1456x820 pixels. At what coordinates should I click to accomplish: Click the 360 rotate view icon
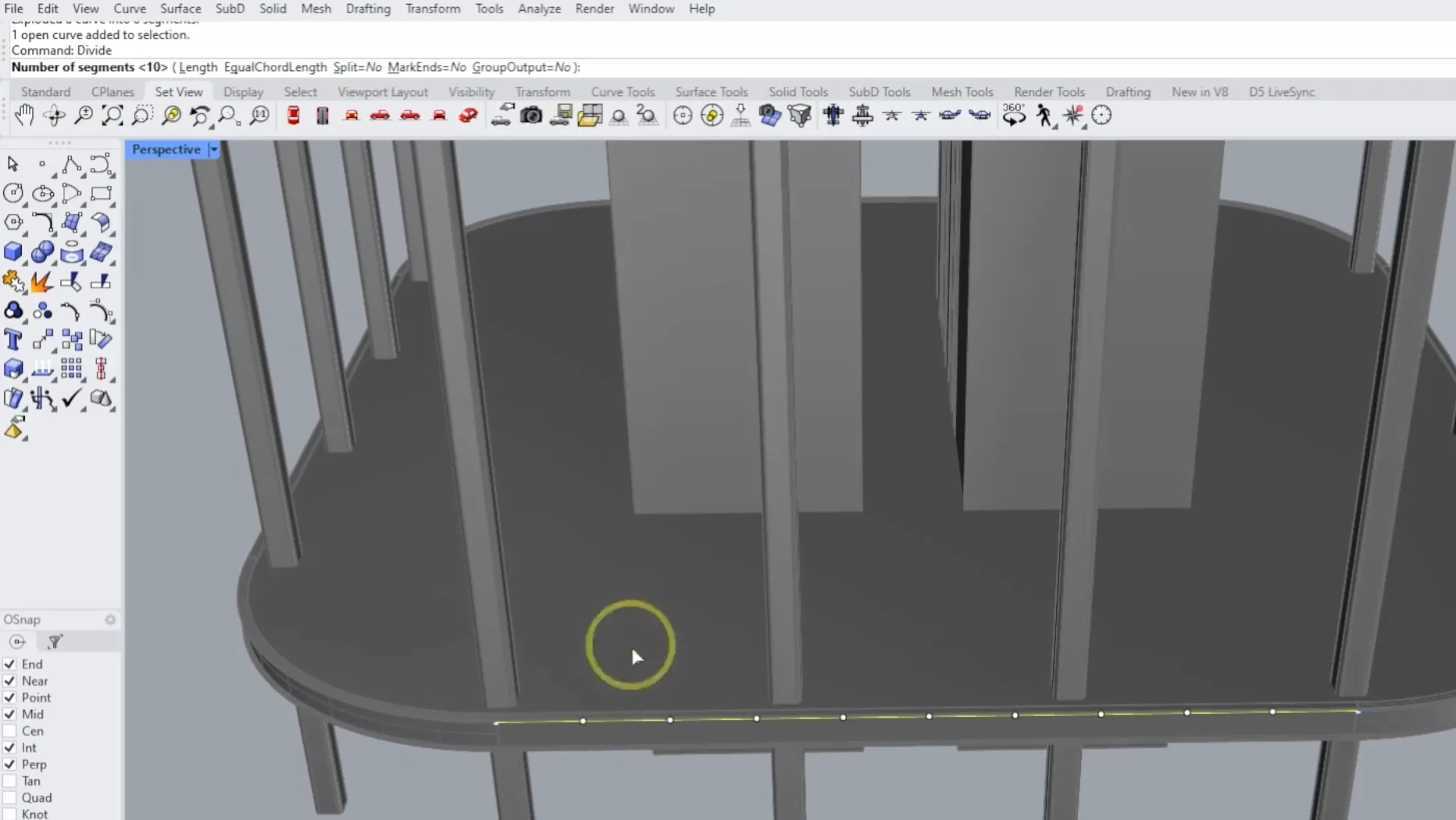pyautogui.click(x=1014, y=116)
